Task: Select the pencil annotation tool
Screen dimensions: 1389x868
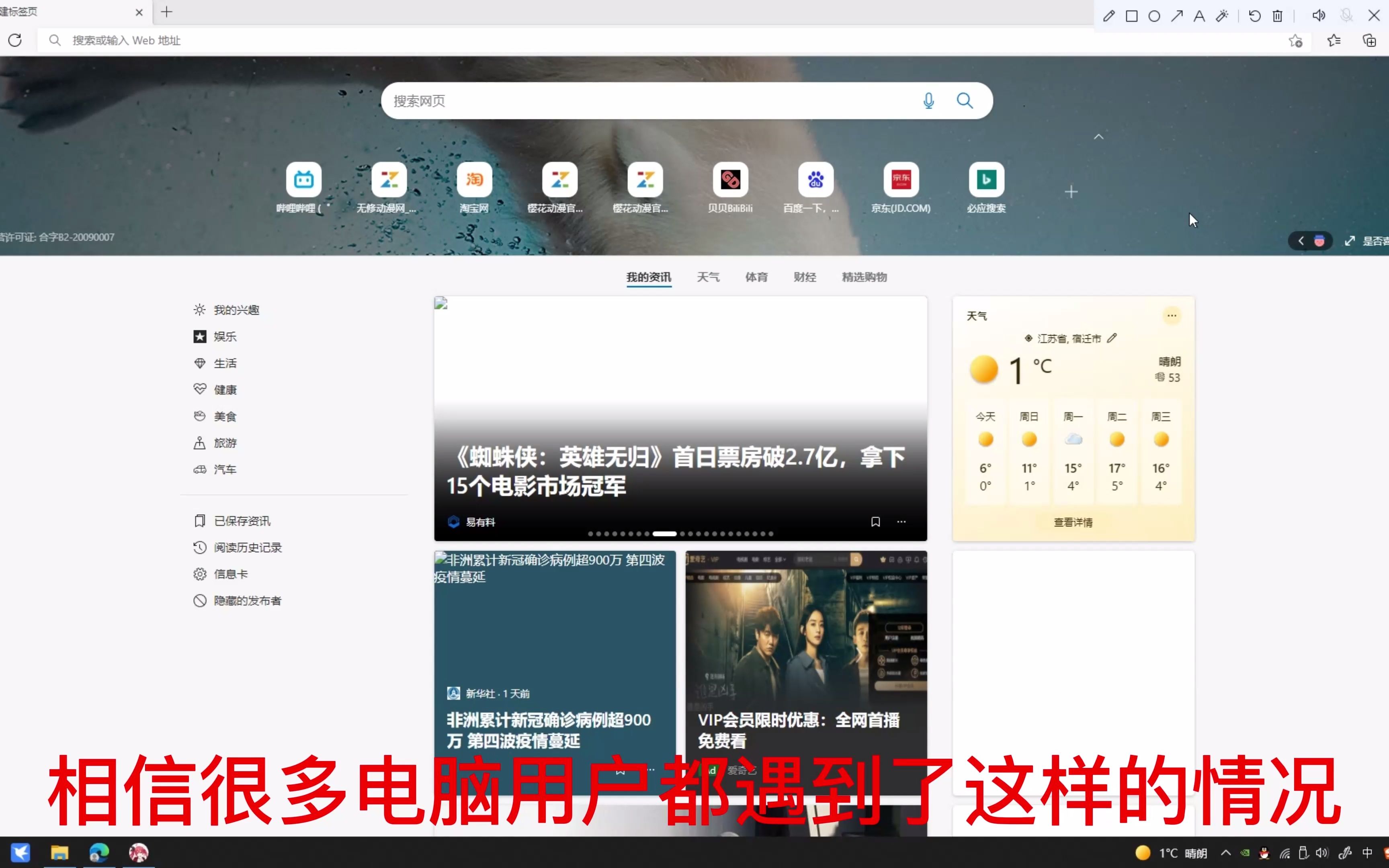Action: (1108, 16)
